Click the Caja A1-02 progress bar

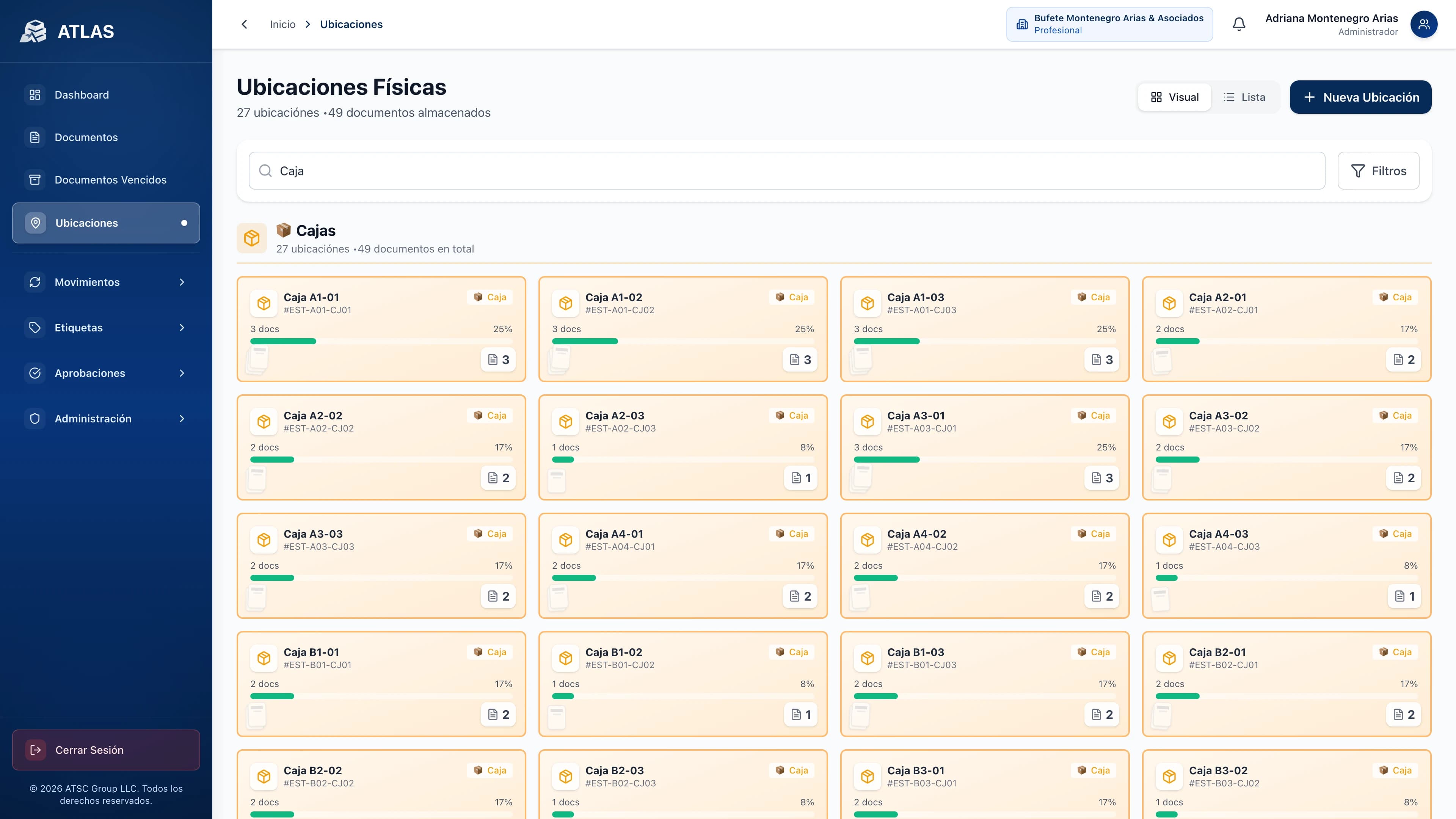pos(683,341)
